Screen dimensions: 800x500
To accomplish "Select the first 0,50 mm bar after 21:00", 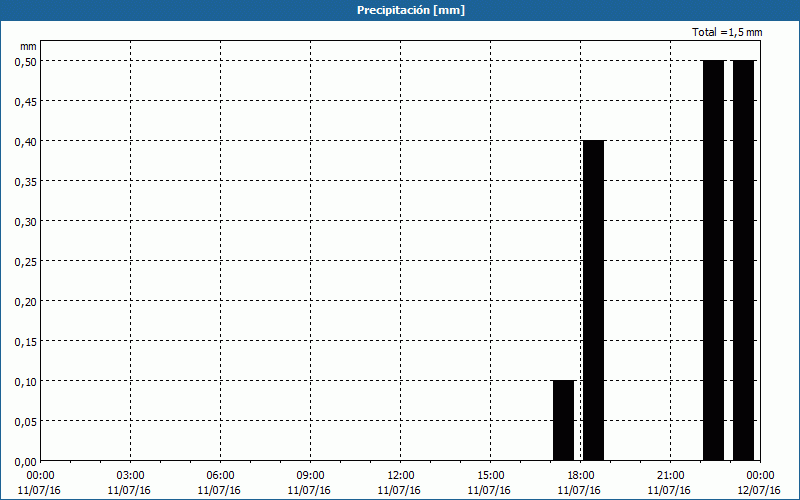I will click(x=714, y=260).
